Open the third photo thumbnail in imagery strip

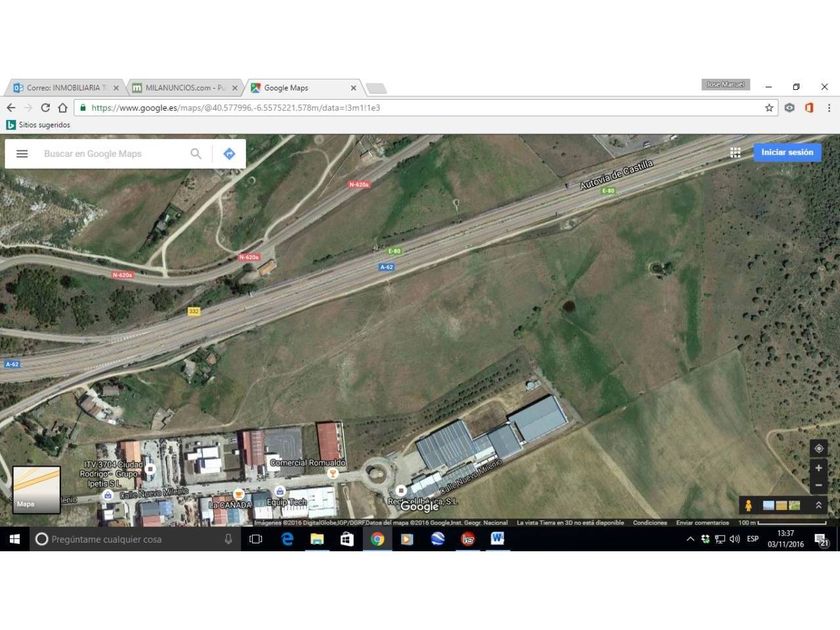pyautogui.click(x=794, y=505)
